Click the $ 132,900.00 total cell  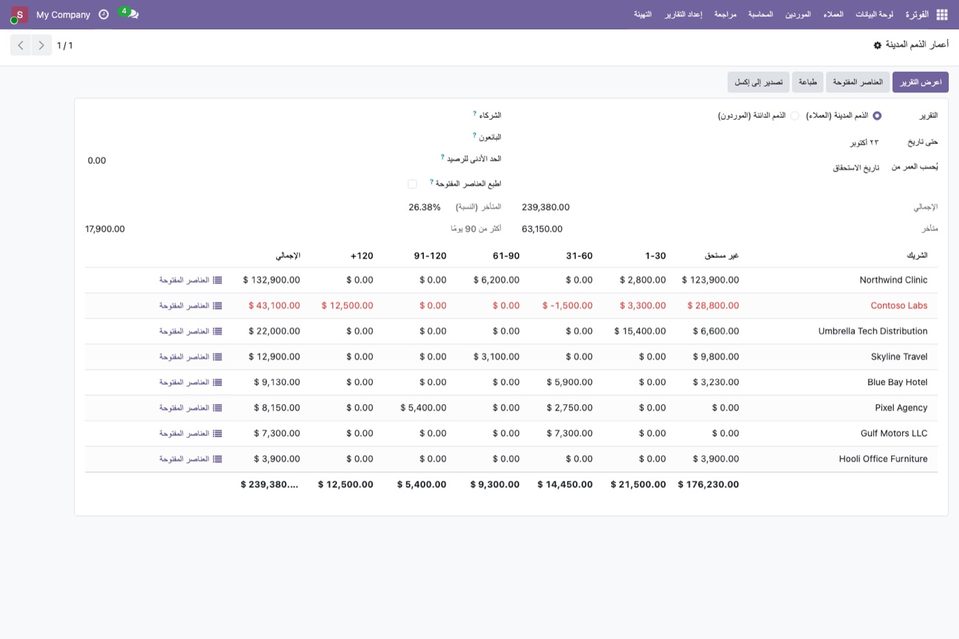(272, 280)
